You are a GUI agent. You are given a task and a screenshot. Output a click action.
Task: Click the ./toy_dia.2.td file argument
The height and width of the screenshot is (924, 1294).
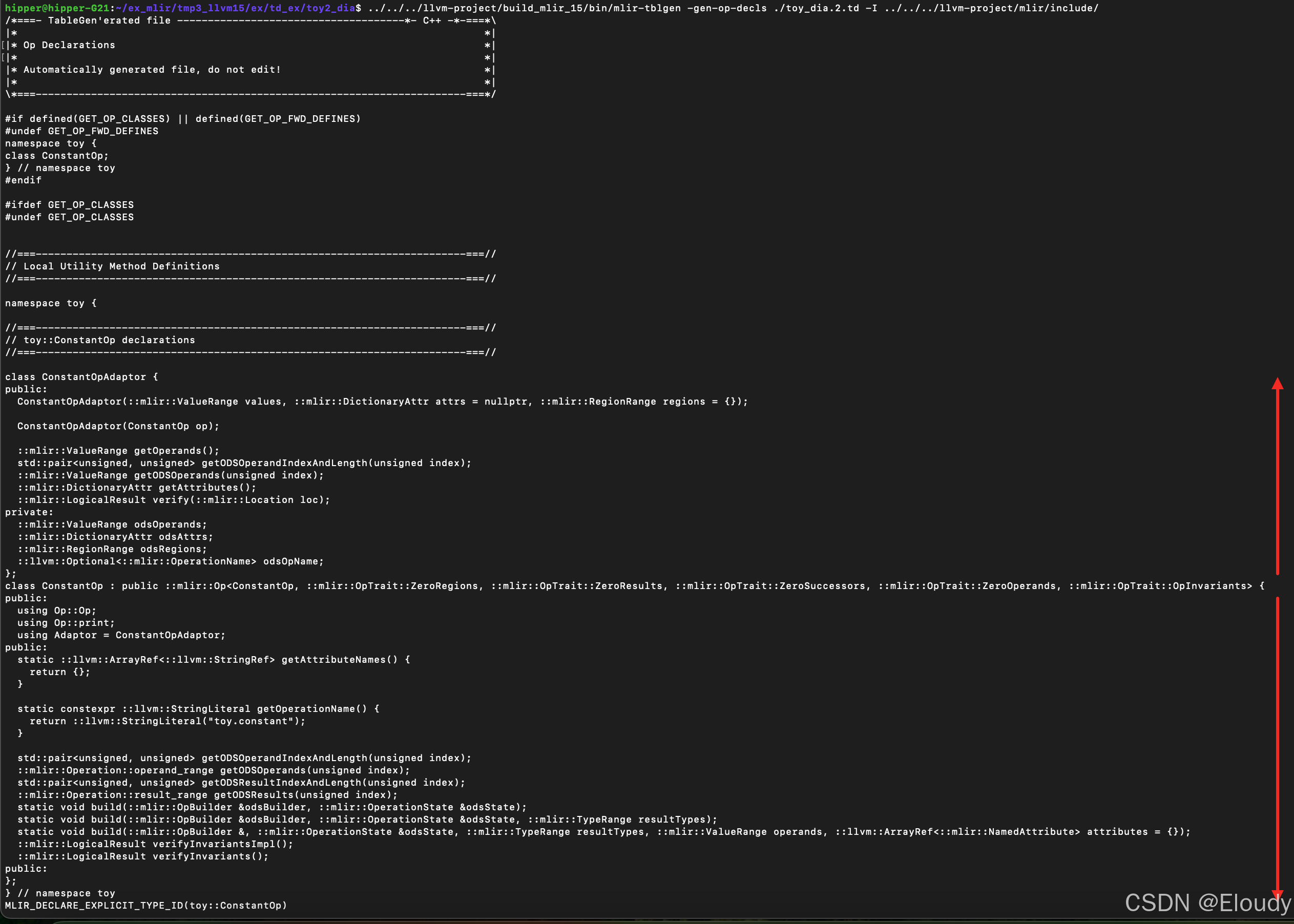coord(816,8)
